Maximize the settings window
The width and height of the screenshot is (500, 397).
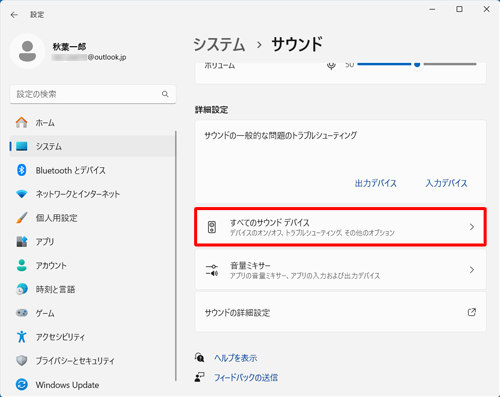459,9
